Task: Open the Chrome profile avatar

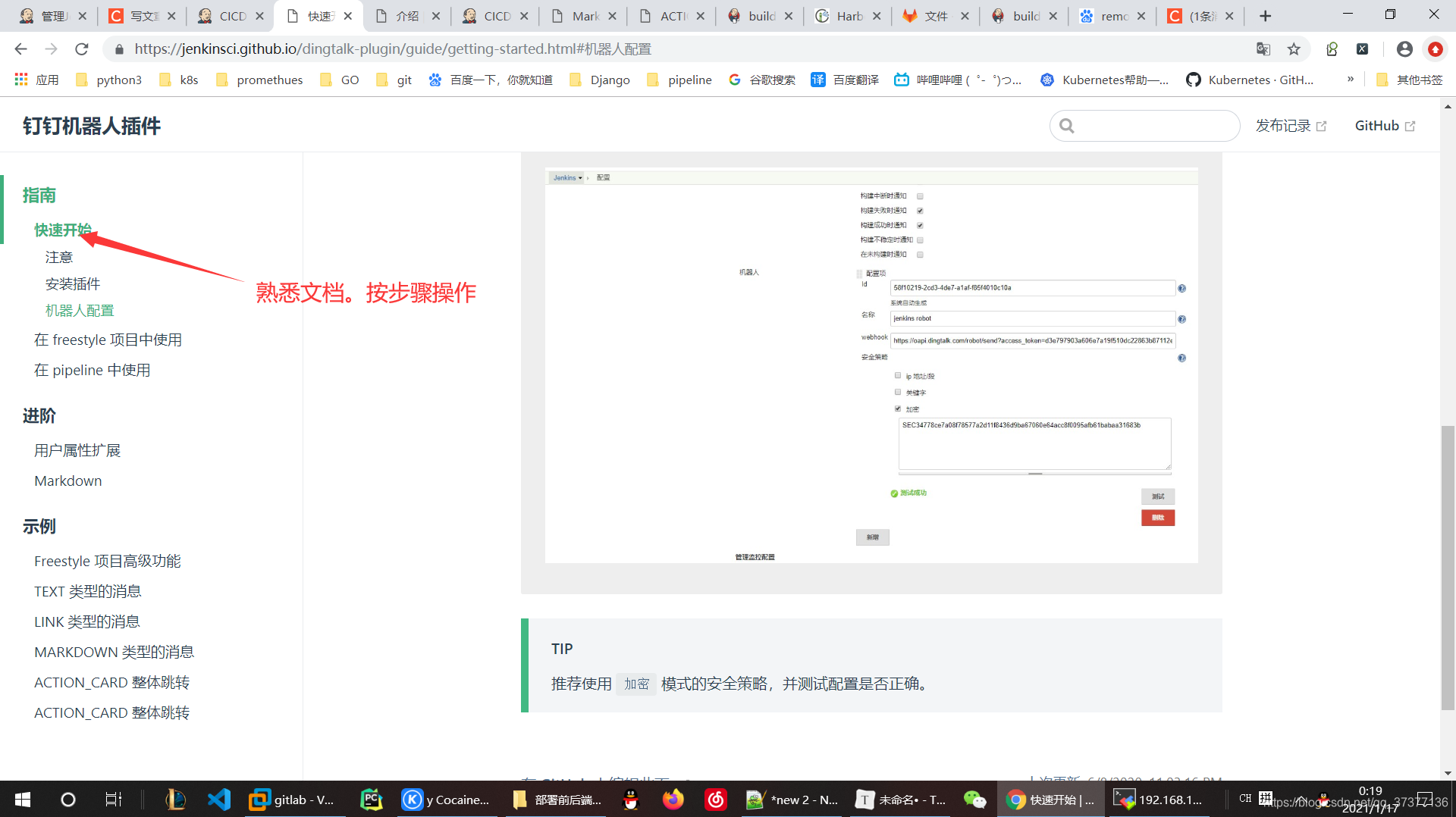Action: click(x=1404, y=49)
